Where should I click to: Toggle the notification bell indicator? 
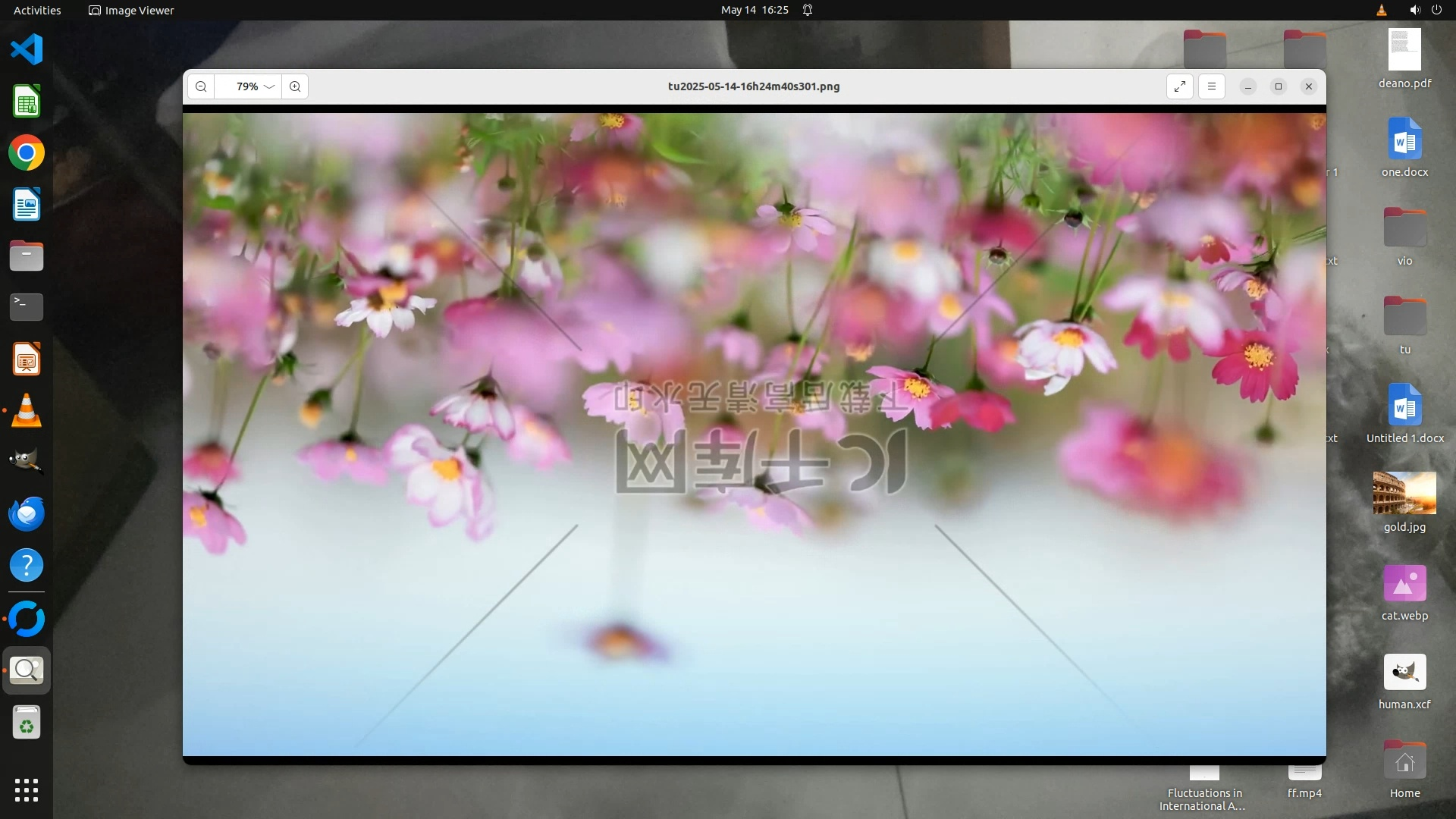coord(808,10)
